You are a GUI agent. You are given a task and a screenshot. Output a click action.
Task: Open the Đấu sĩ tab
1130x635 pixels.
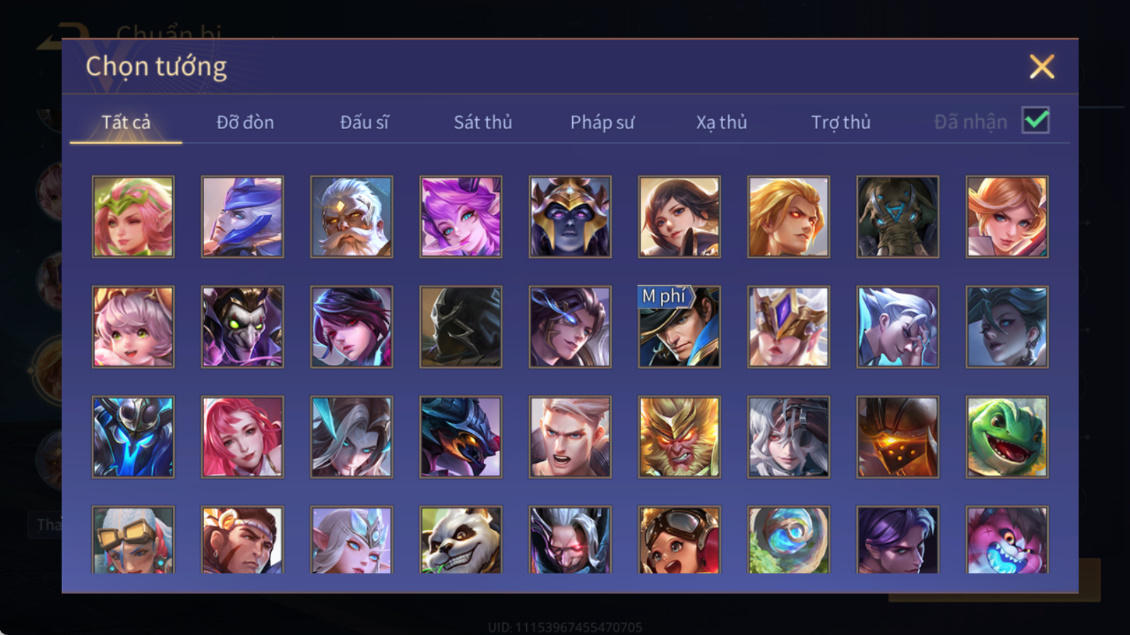[x=364, y=123]
